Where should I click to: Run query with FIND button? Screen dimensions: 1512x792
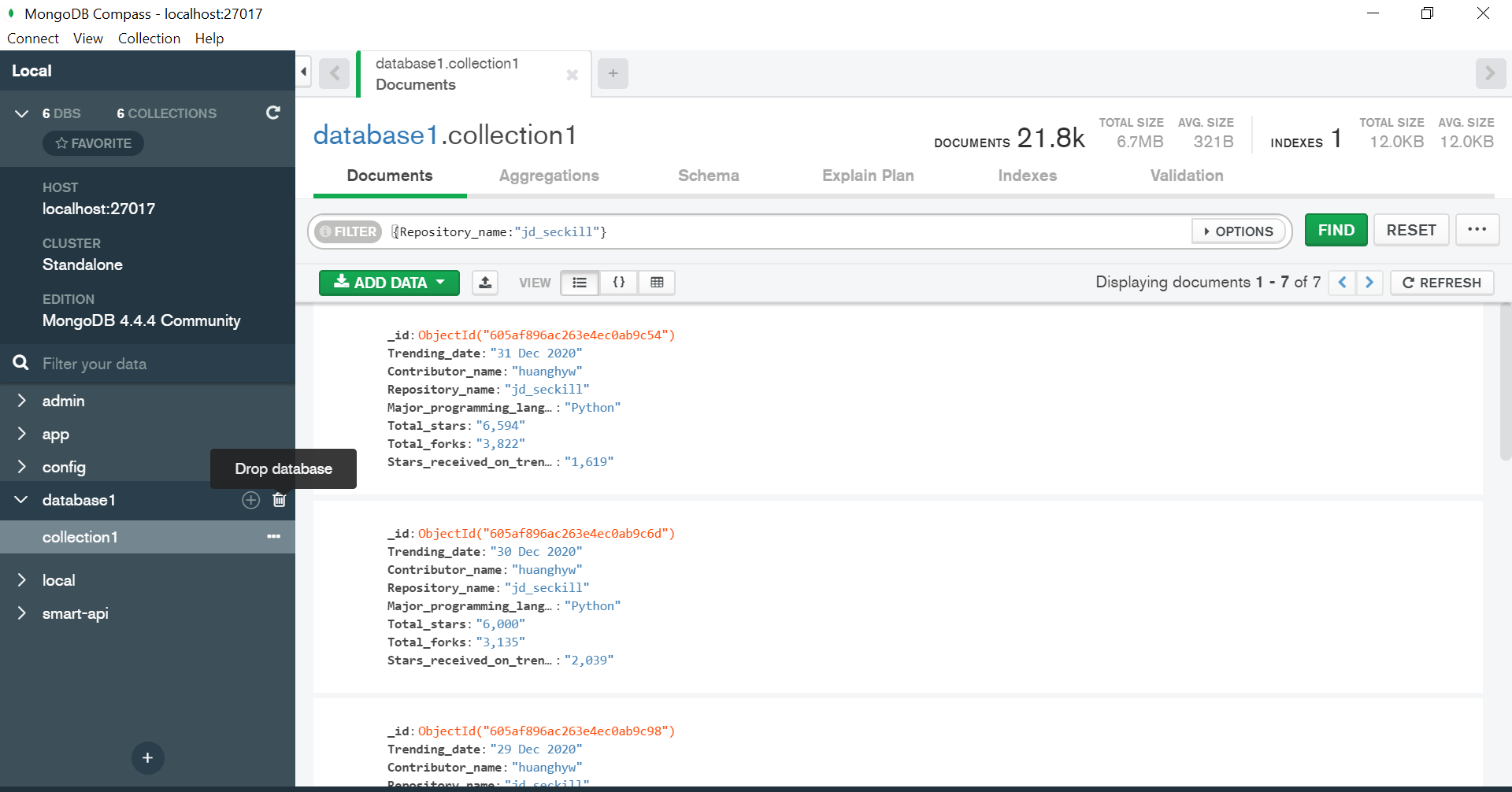click(x=1336, y=230)
